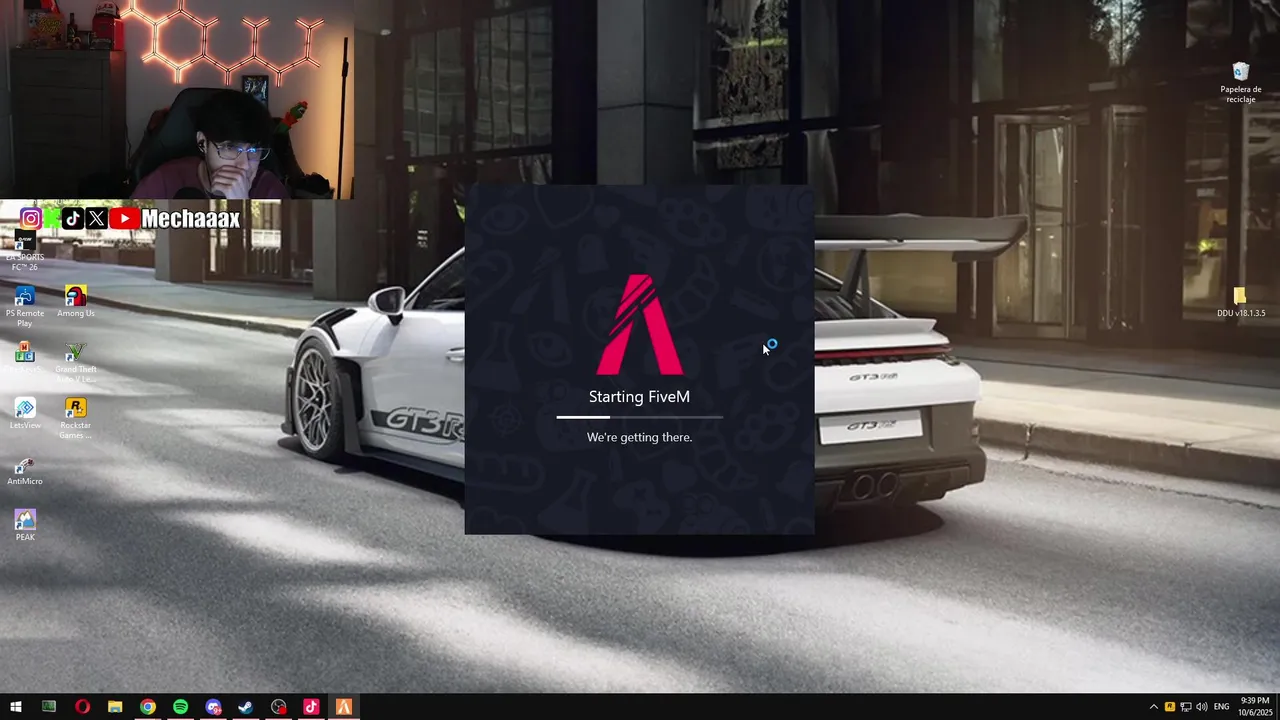Open Discord from taskbar
The width and height of the screenshot is (1280, 720).
(213, 707)
